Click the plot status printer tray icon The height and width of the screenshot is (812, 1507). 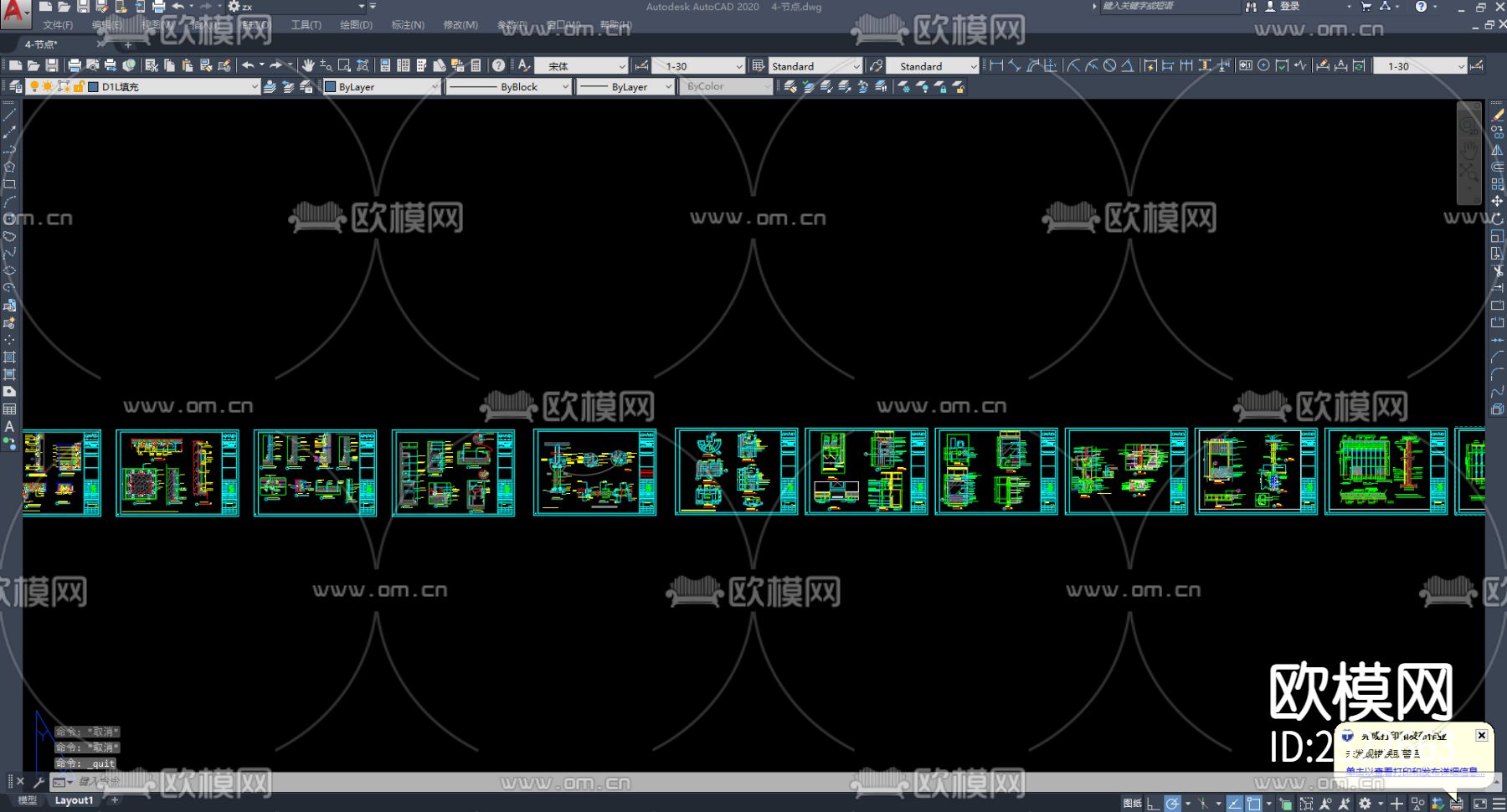click(x=1457, y=804)
